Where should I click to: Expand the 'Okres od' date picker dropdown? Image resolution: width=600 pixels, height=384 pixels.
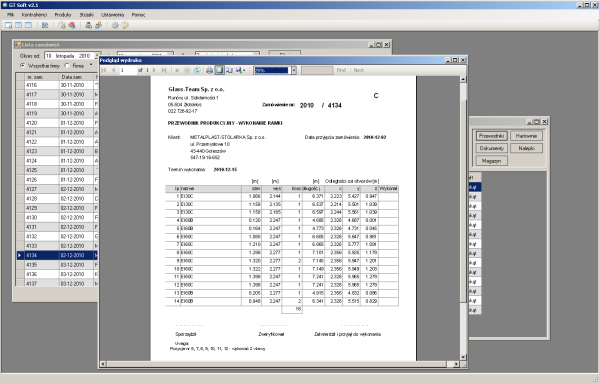(97, 56)
